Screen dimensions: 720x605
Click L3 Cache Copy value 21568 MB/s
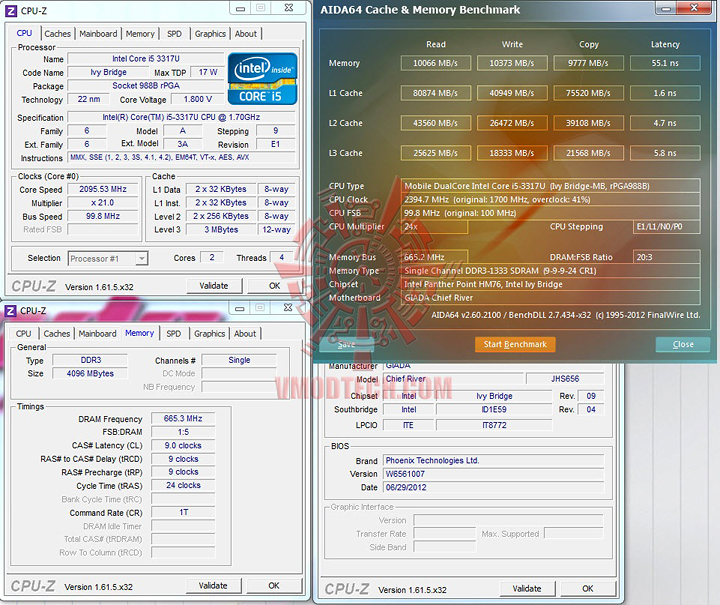[x=588, y=153]
